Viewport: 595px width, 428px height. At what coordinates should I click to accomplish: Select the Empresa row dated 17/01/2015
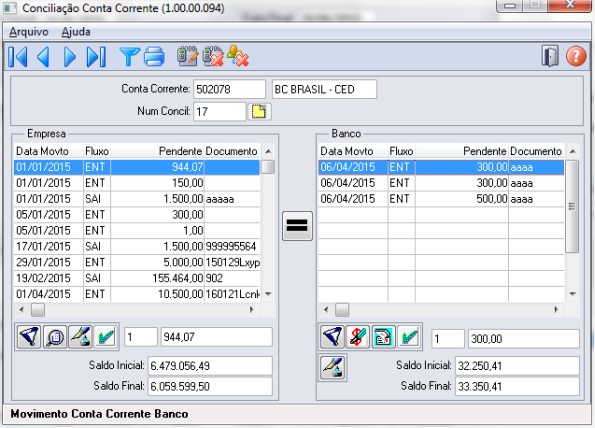(x=137, y=247)
